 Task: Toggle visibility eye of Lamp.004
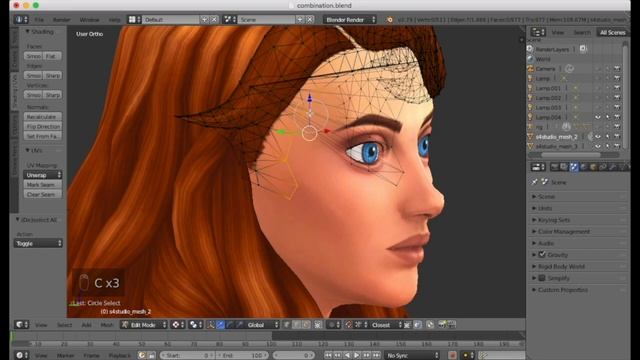coord(598,117)
